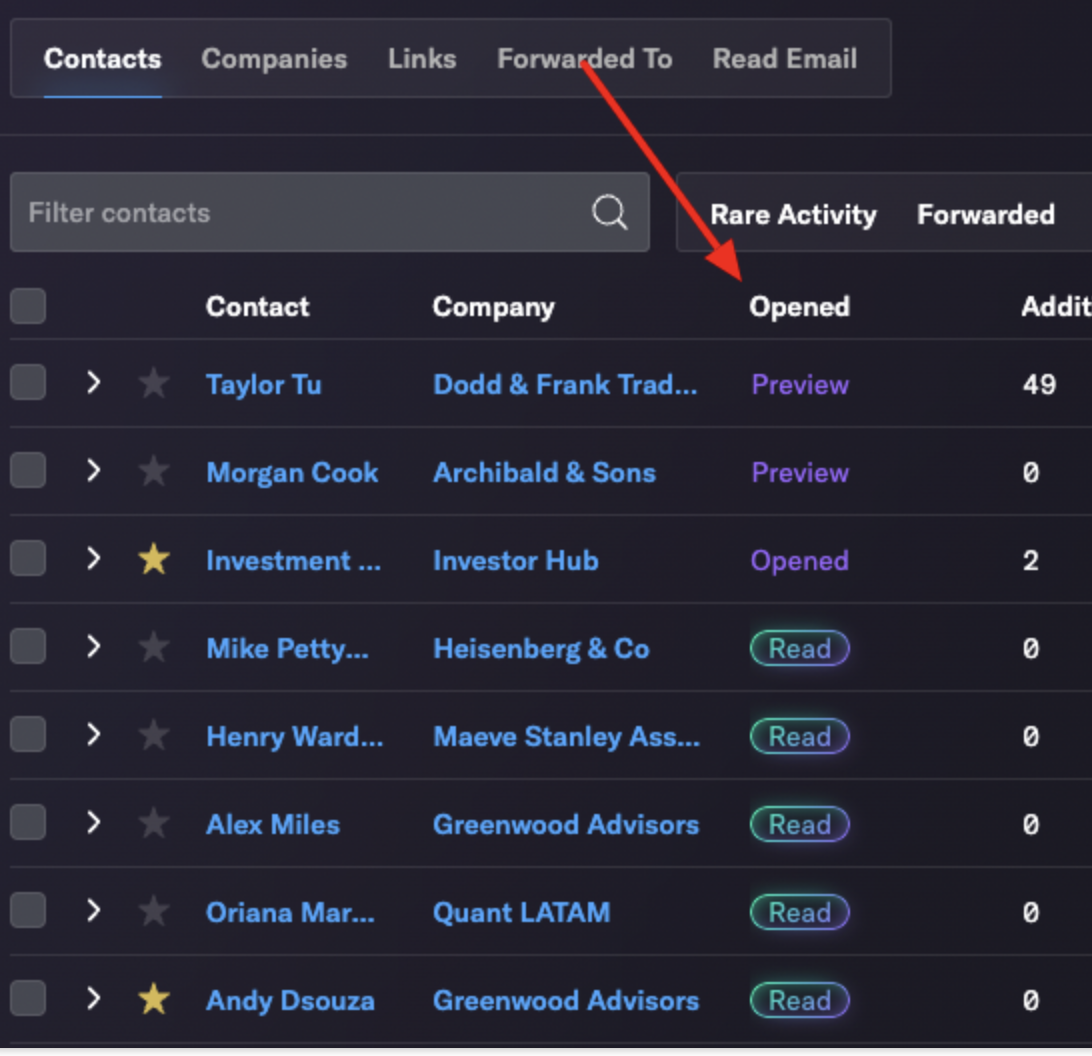1092x1056 pixels.
Task: Open Heisenberg & Co company link
Action: tap(541, 649)
